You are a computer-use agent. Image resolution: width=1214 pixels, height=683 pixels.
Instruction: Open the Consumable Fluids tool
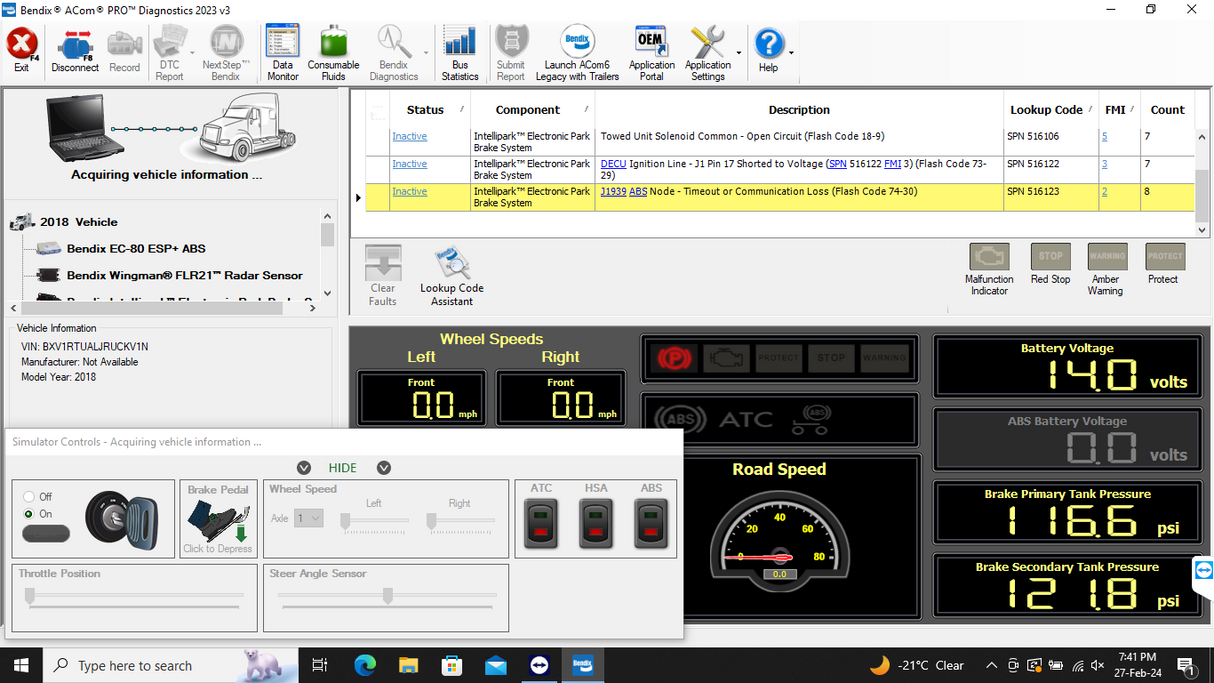click(333, 51)
